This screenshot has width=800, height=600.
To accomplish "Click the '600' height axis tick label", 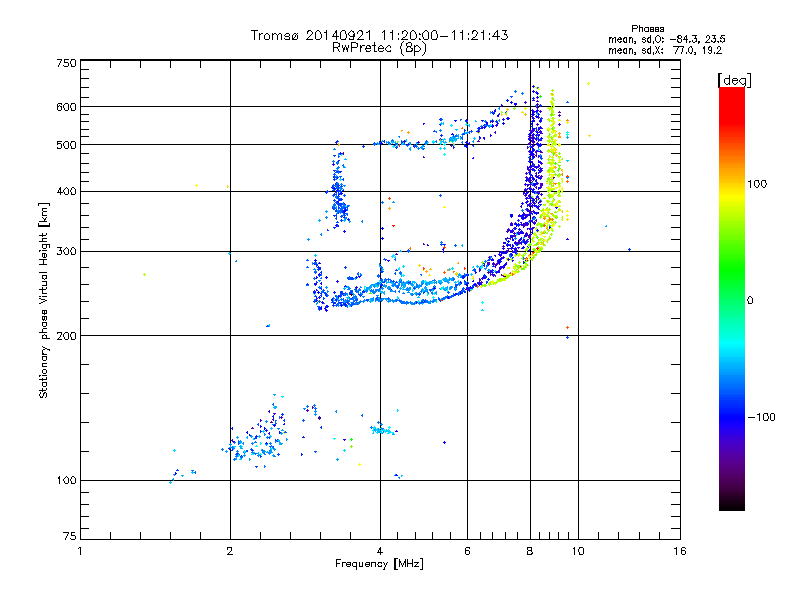I will click(x=66, y=107).
